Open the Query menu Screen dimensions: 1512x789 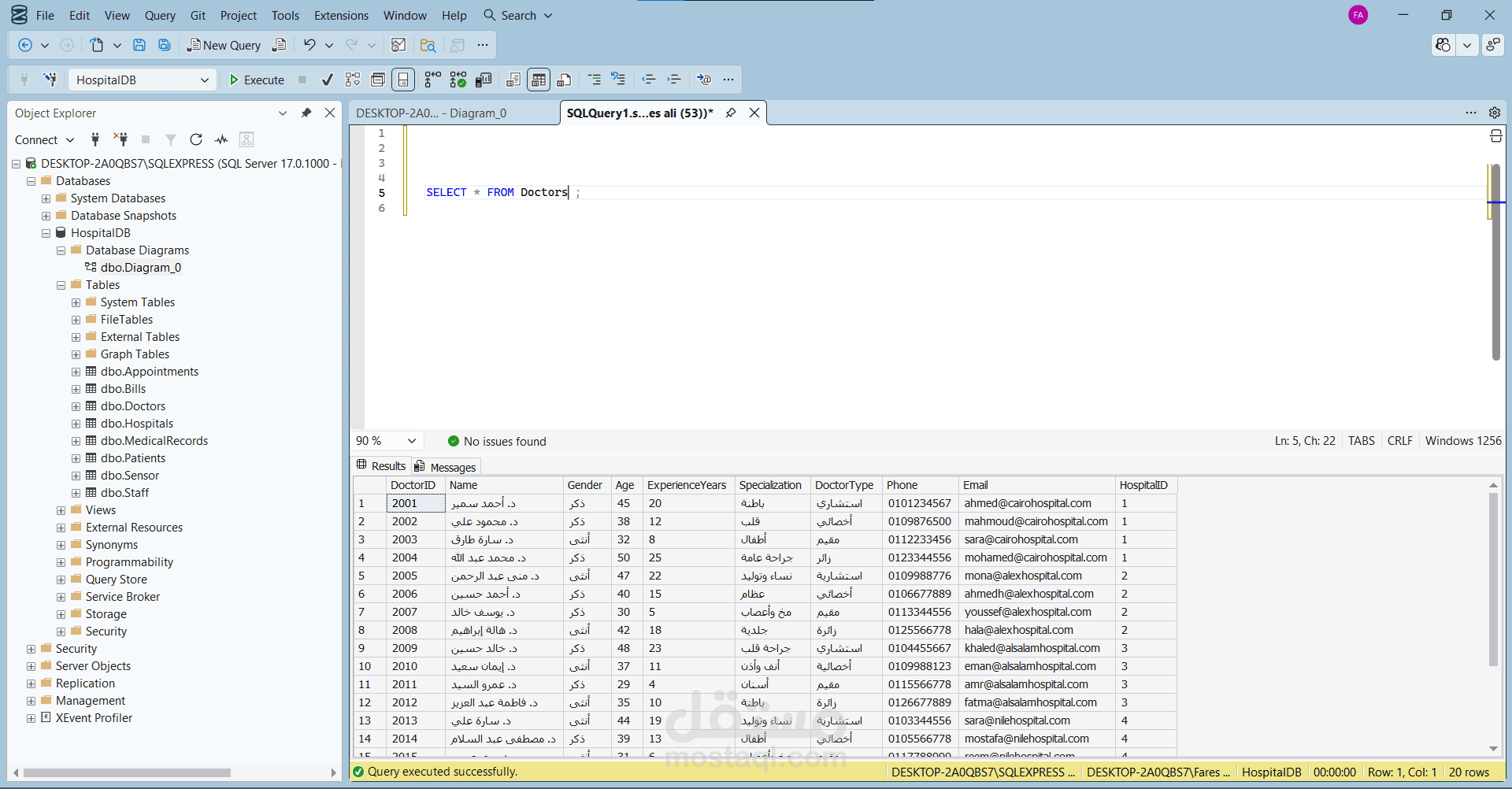tap(160, 15)
